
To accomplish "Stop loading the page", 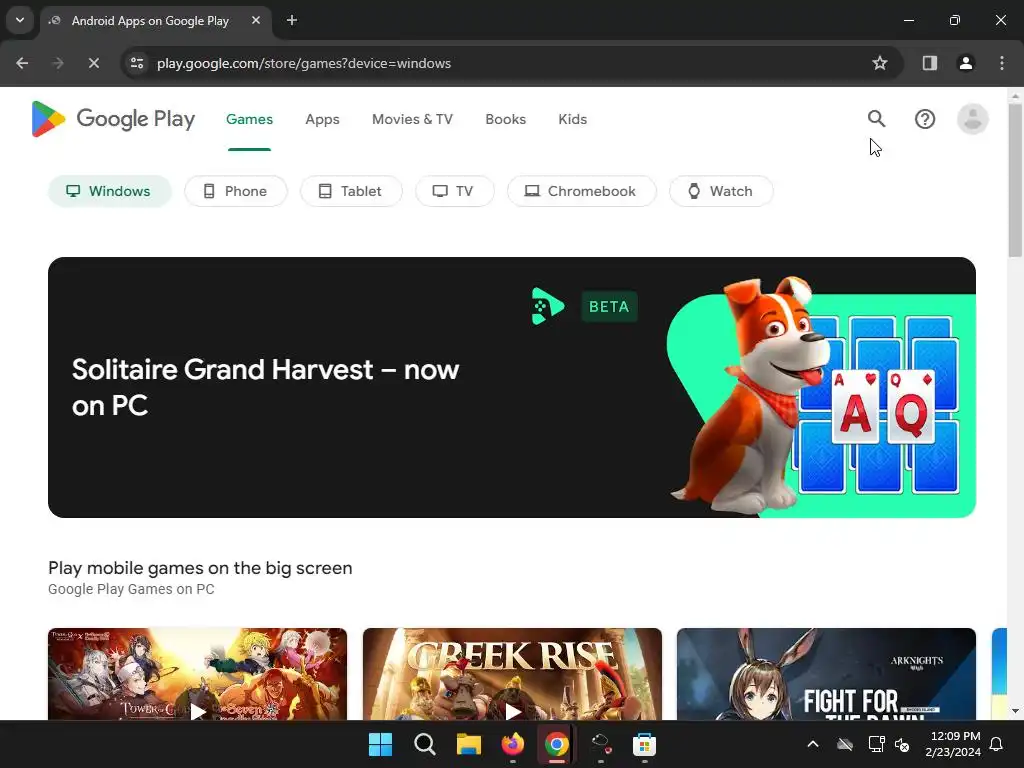I will pyautogui.click(x=93, y=63).
